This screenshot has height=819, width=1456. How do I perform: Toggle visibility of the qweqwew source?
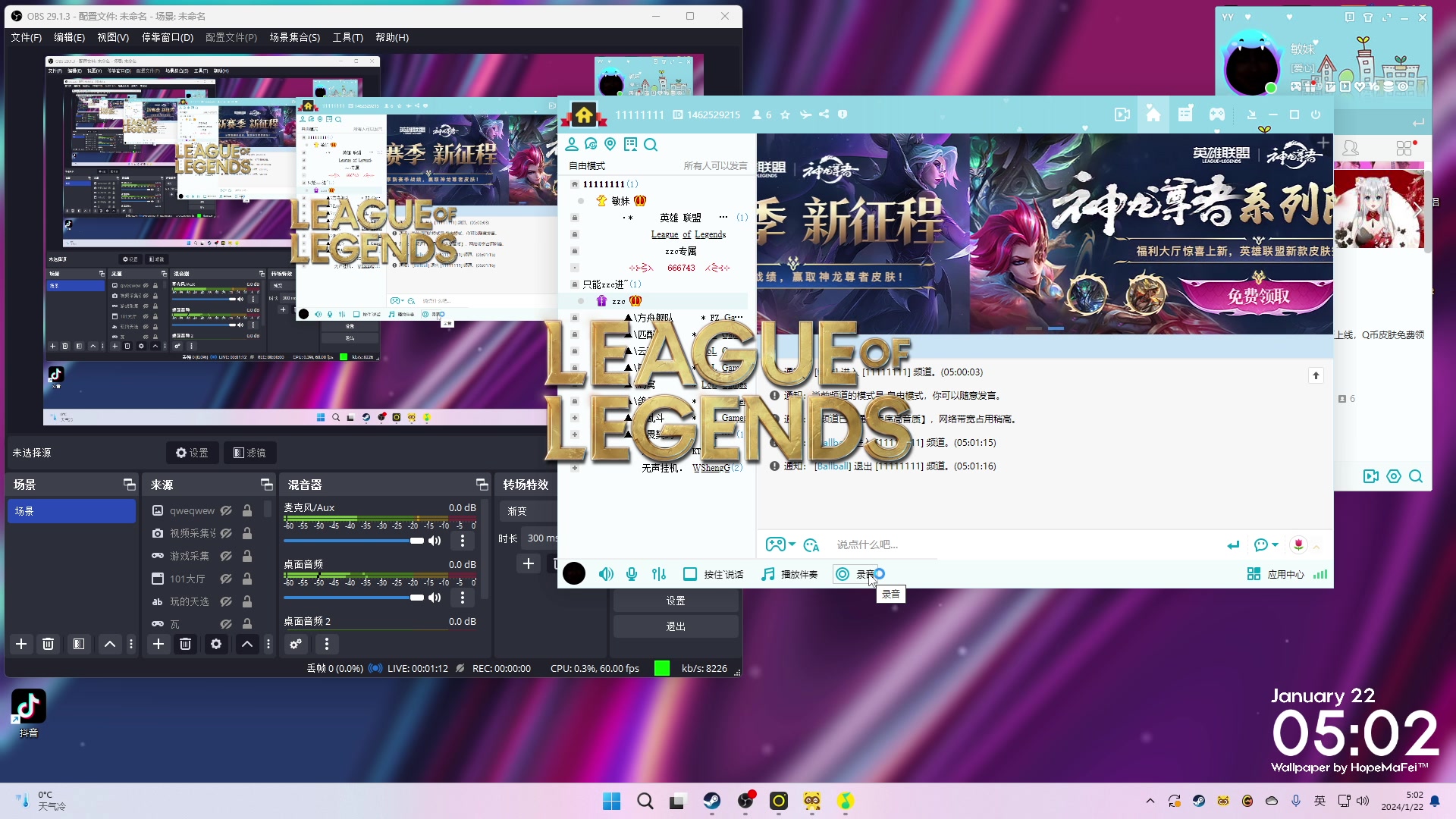click(226, 511)
